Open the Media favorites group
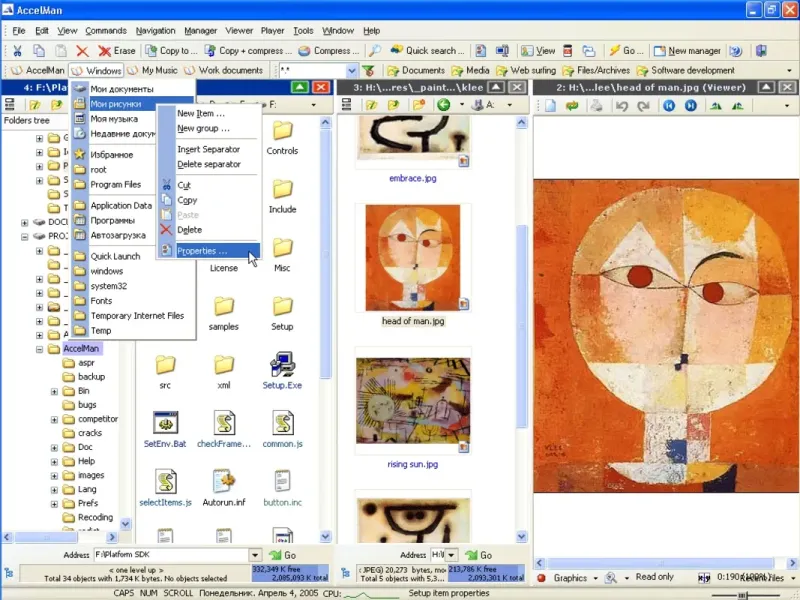Viewport: 800px width, 600px height. click(471, 70)
